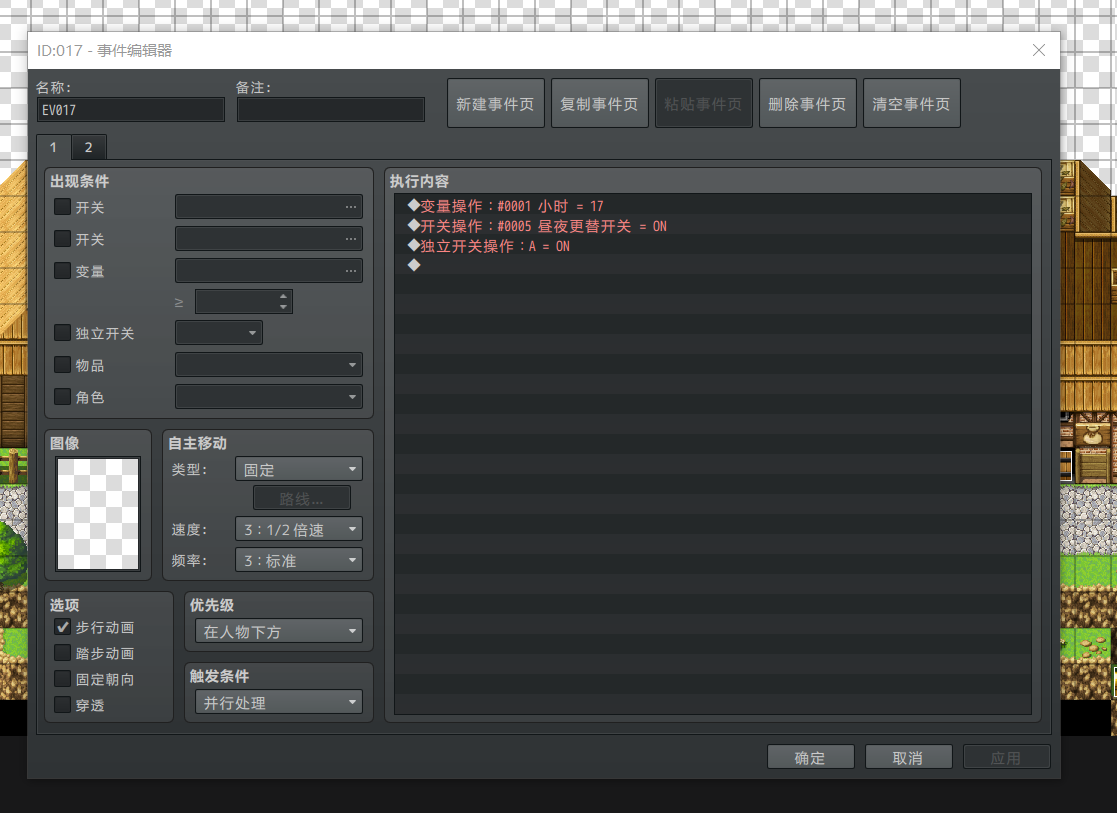Open the movement 类型 dropdown showing 固定
The image size is (1117, 813).
pos(298,469)
